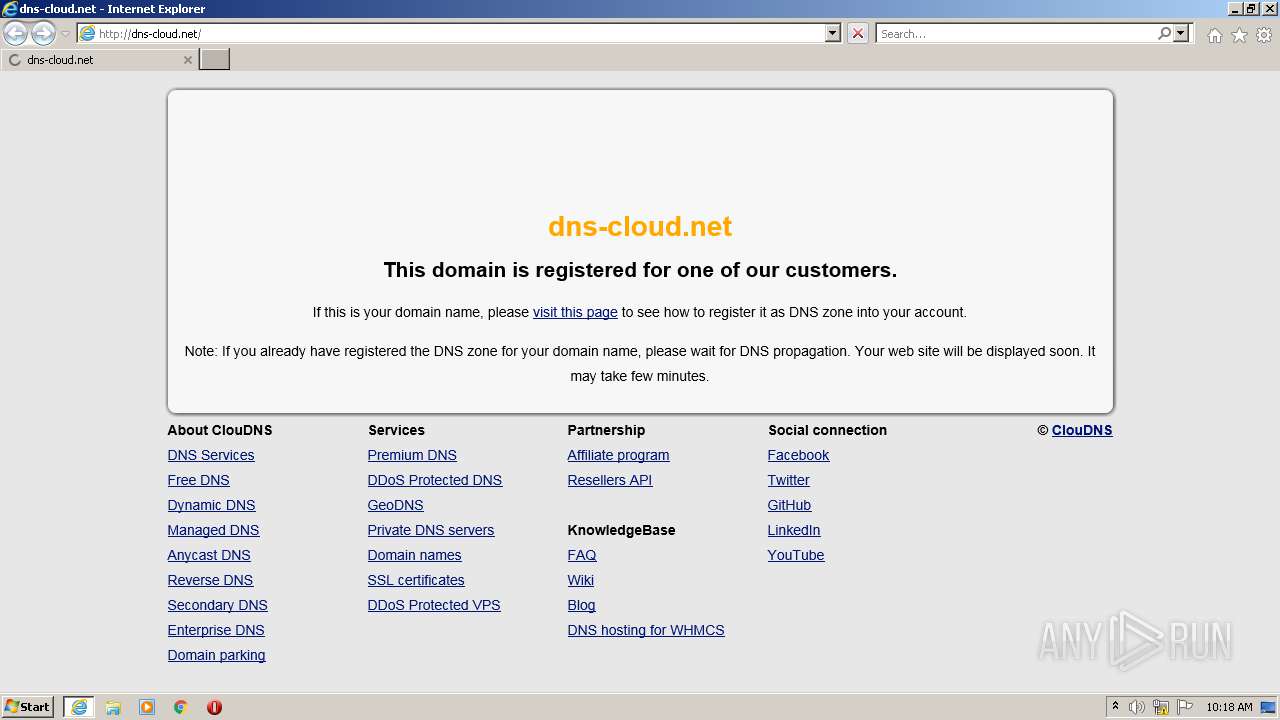Open the Start menu
Image resolution: width=1280 pixels, height=720 pixels.
click(x=27, y=707)
